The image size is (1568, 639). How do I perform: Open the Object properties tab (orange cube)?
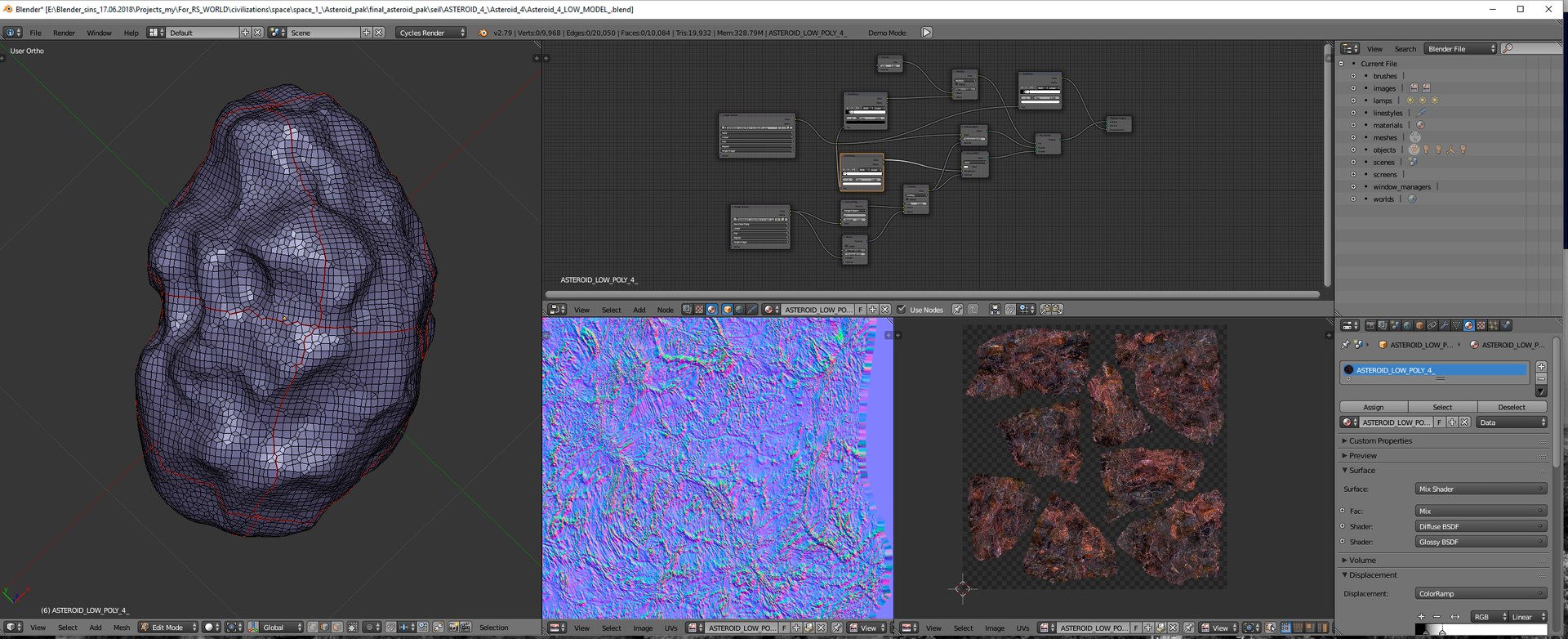(1419, 325)
